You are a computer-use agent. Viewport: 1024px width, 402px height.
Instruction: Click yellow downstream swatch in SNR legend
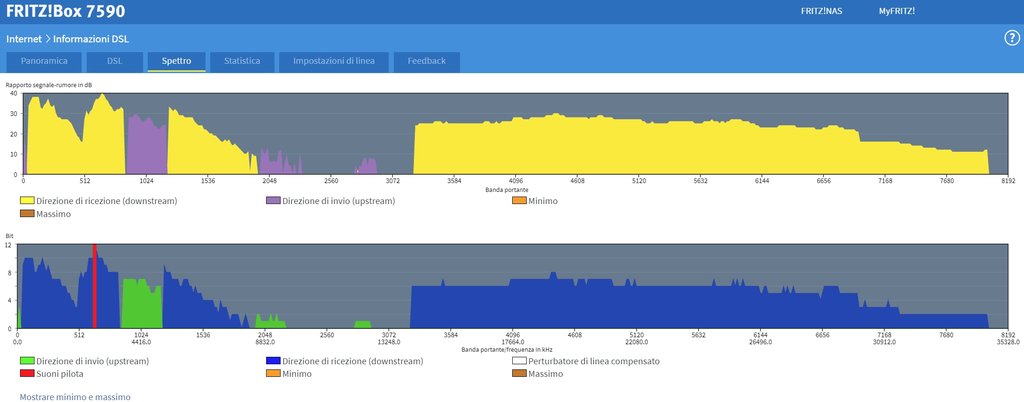click(27, 201)
